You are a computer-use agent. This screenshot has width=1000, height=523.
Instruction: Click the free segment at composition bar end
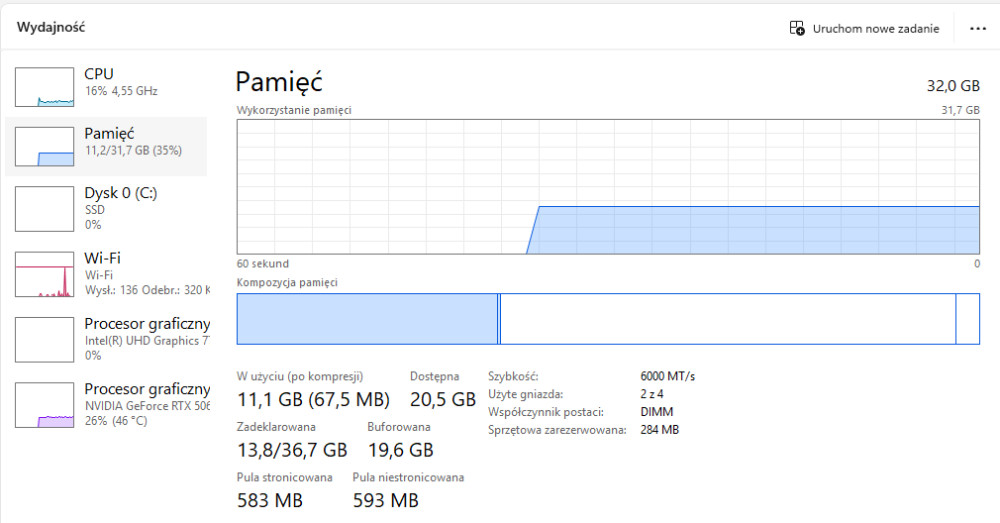968,319
